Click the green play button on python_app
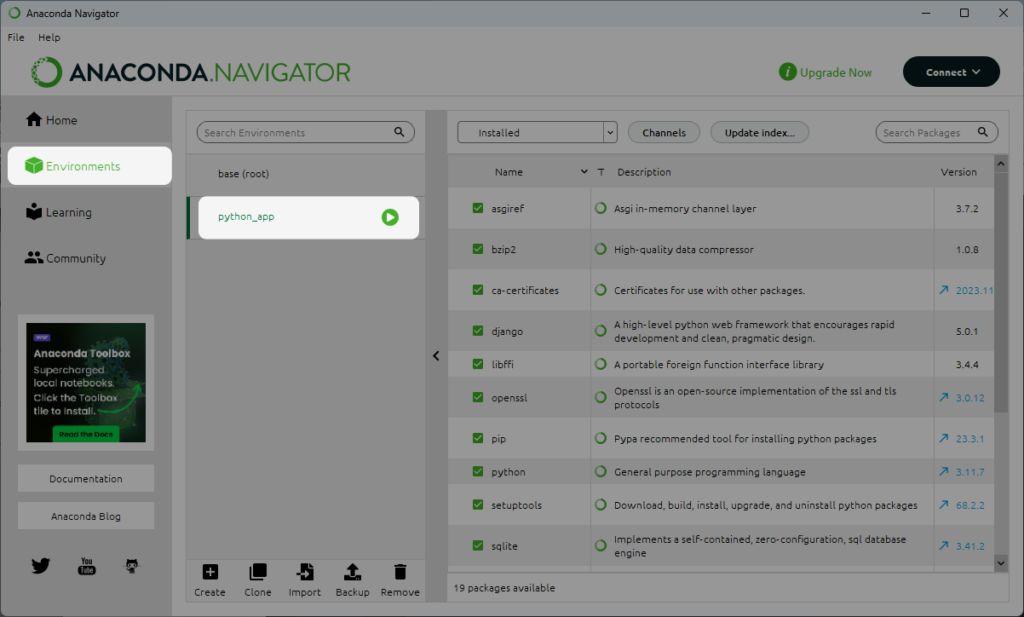The height and width of the screenshot is (617, 1024). click(x=390, y=217)
